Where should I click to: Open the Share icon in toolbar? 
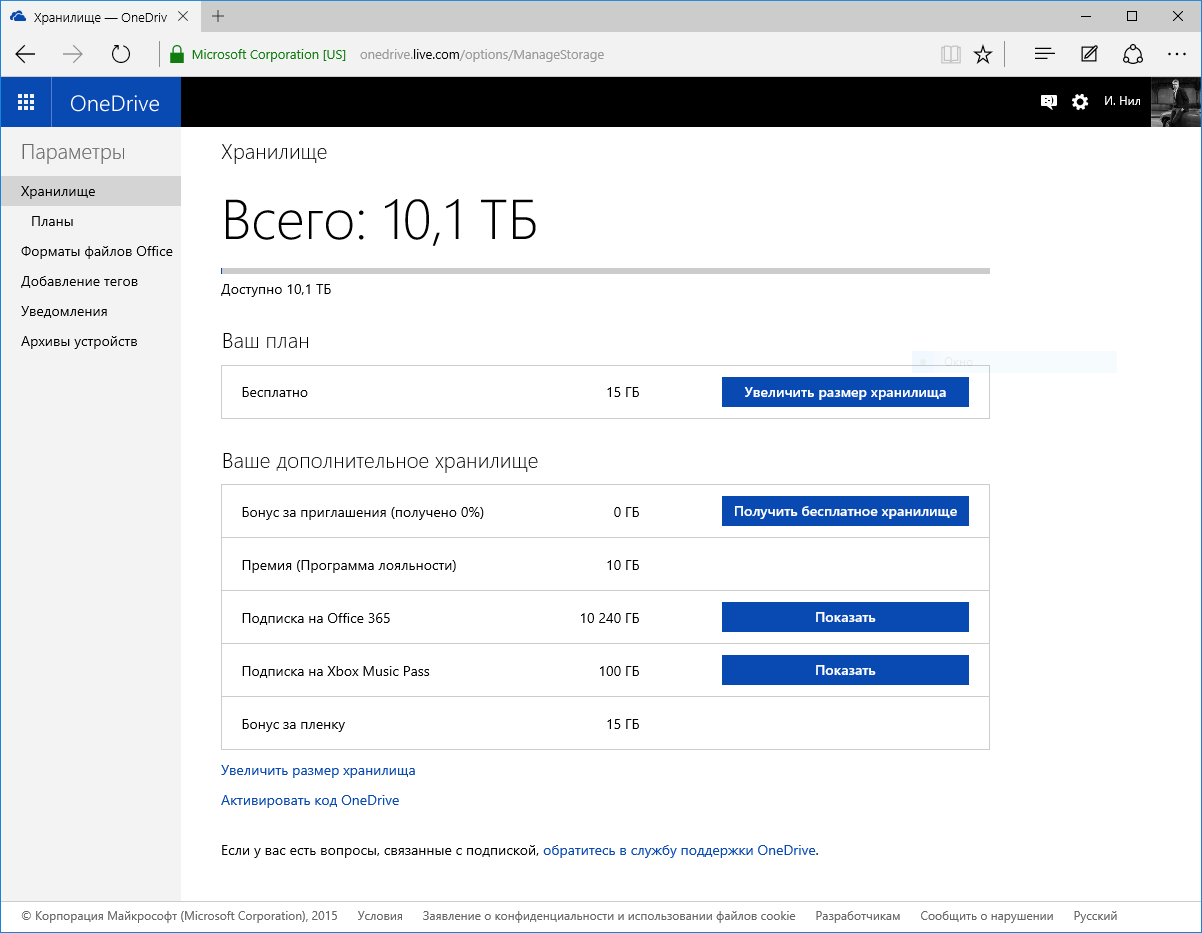point(1133,55)
